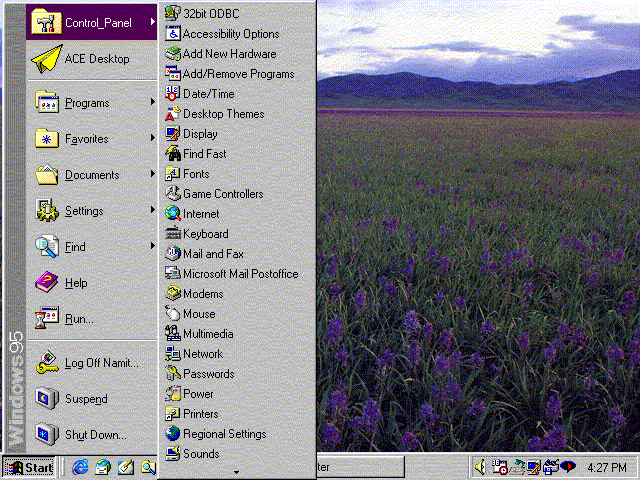Image resolution: width=640 pixels, height=480 pixels.
Task: Select Log Off Namit... menu entry
Action: (92, 363)
